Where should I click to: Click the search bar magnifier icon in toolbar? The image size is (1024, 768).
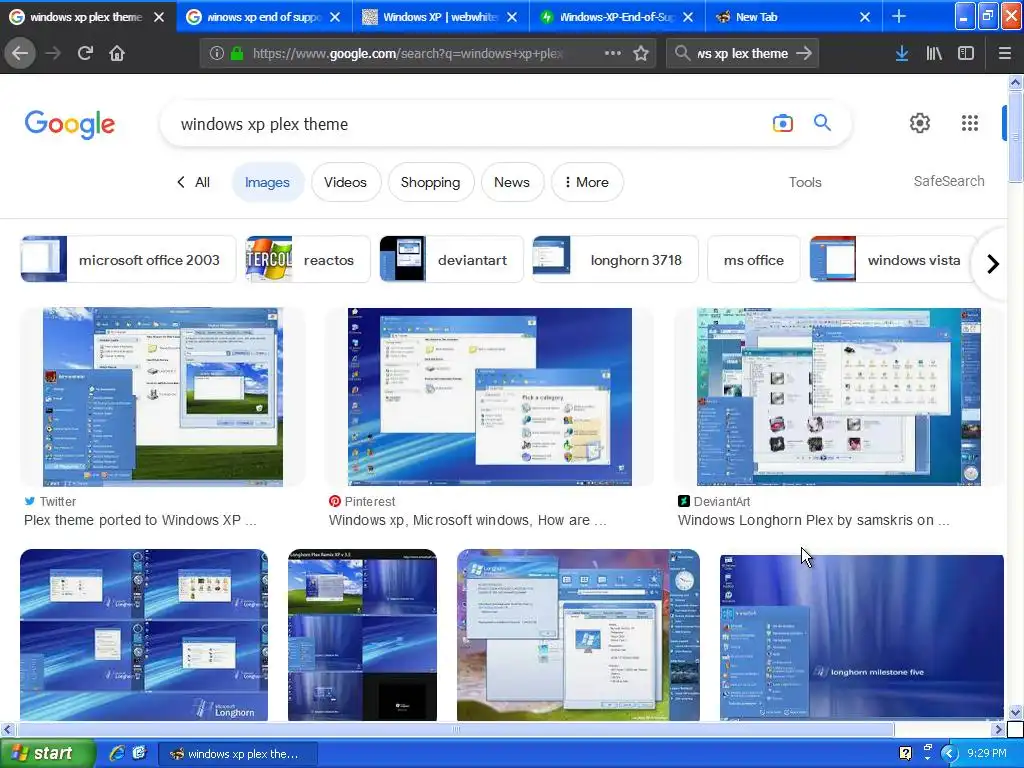tap(682, 54)
